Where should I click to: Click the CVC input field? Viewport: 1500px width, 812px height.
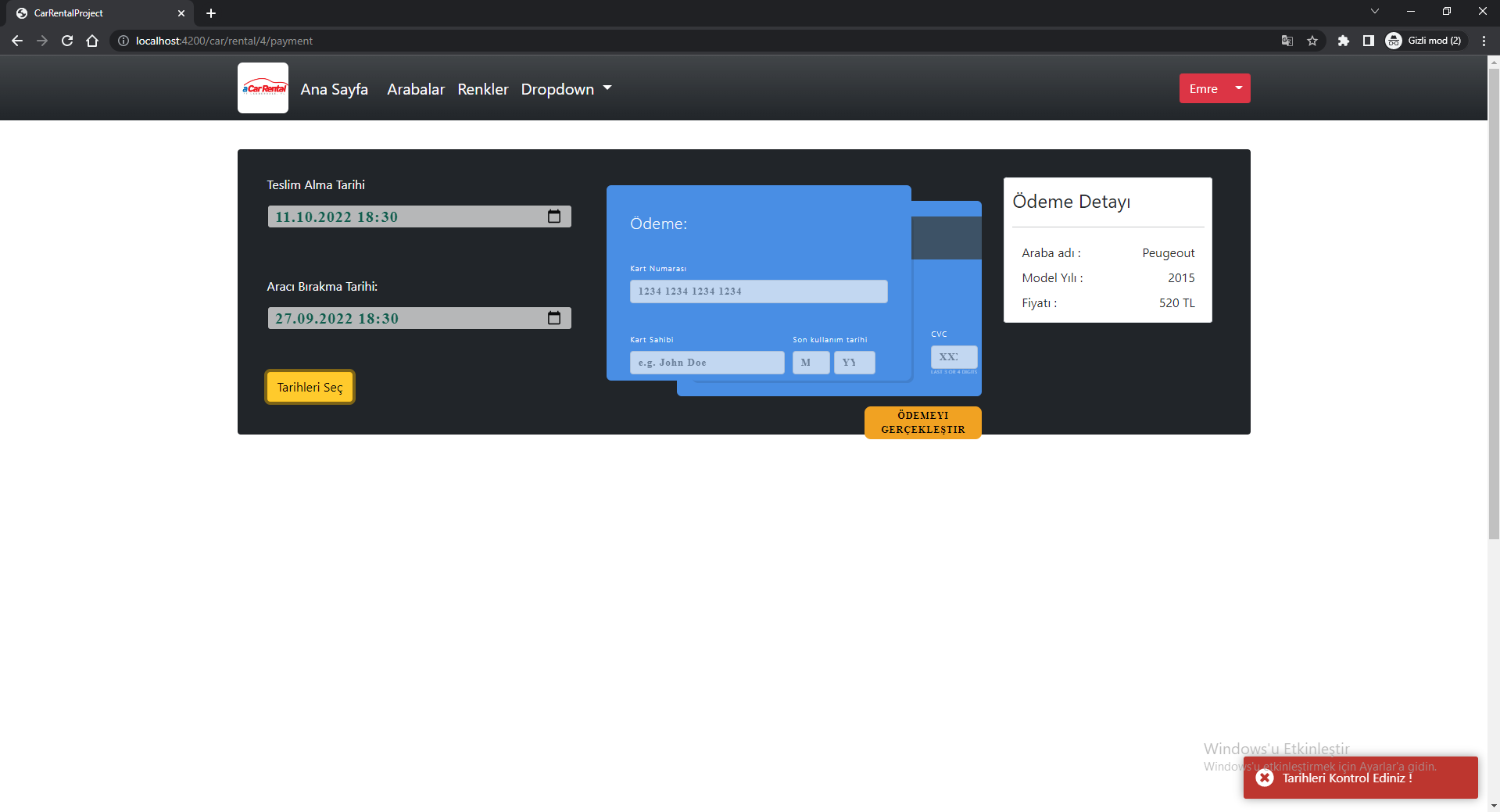pyautogui.click(x=953, y=357)
